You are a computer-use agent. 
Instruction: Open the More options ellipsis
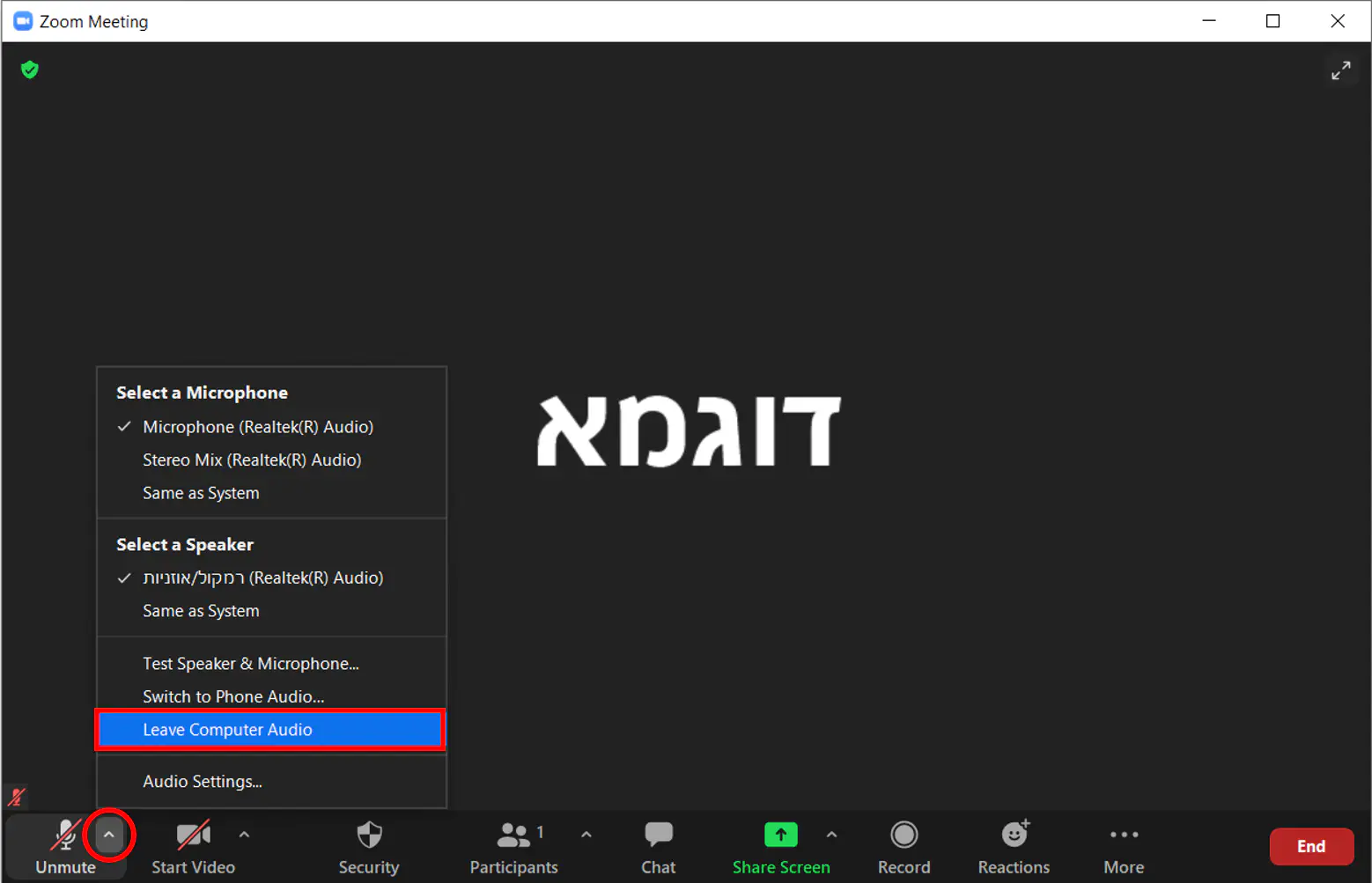coord(1124,835)
